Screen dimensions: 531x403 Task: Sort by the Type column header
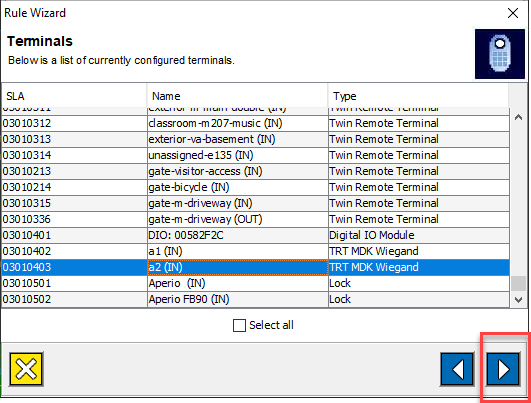tap(418, 96)
